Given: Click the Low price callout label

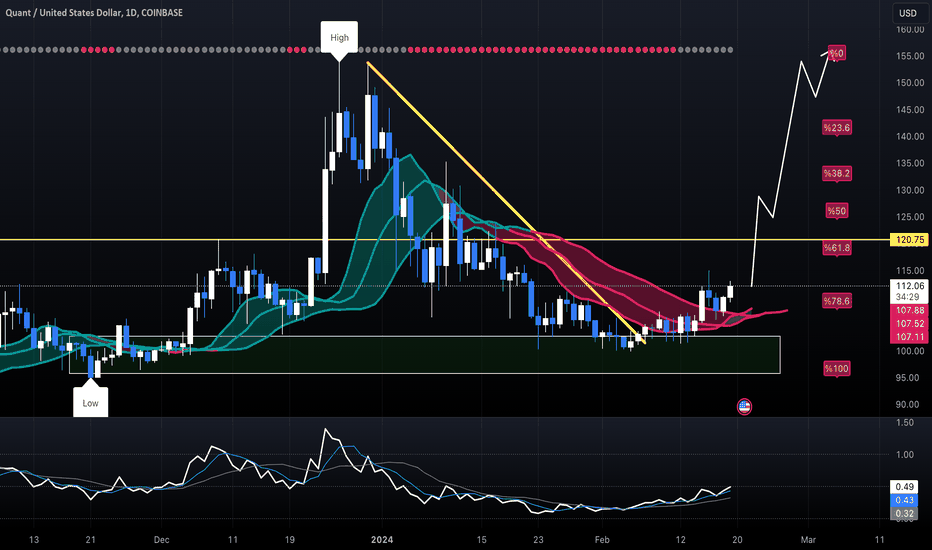Looking at the screenshot, I should [91, 401].
